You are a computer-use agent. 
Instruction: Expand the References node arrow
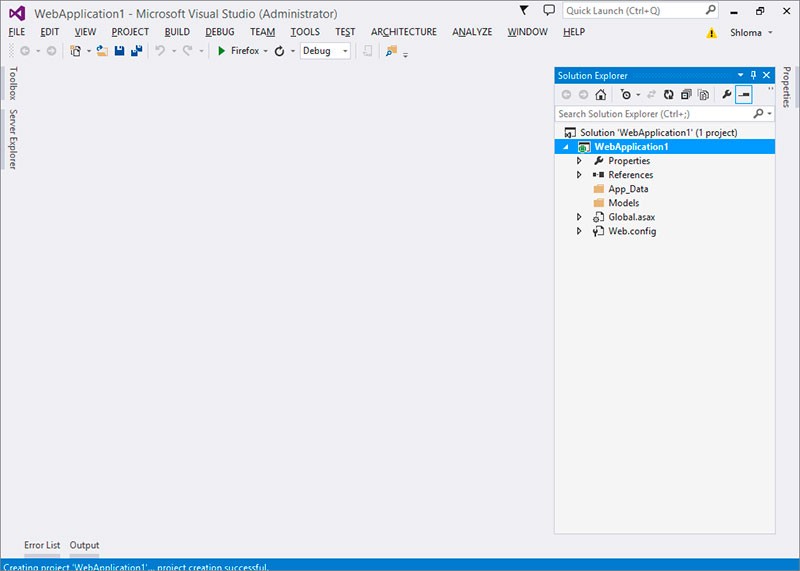coord(579,175)
